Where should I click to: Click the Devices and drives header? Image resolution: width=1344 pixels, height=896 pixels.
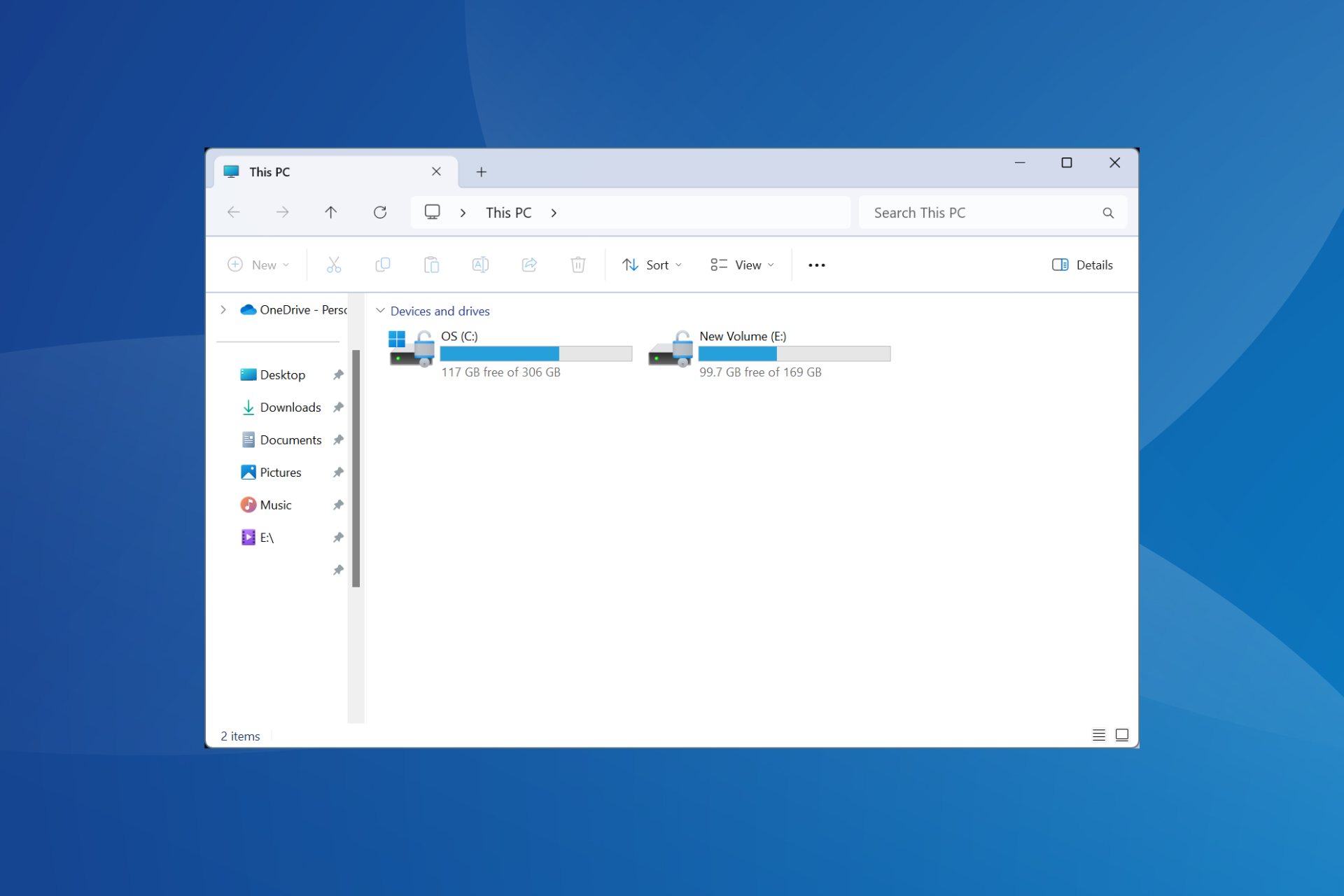pos(440,311)
